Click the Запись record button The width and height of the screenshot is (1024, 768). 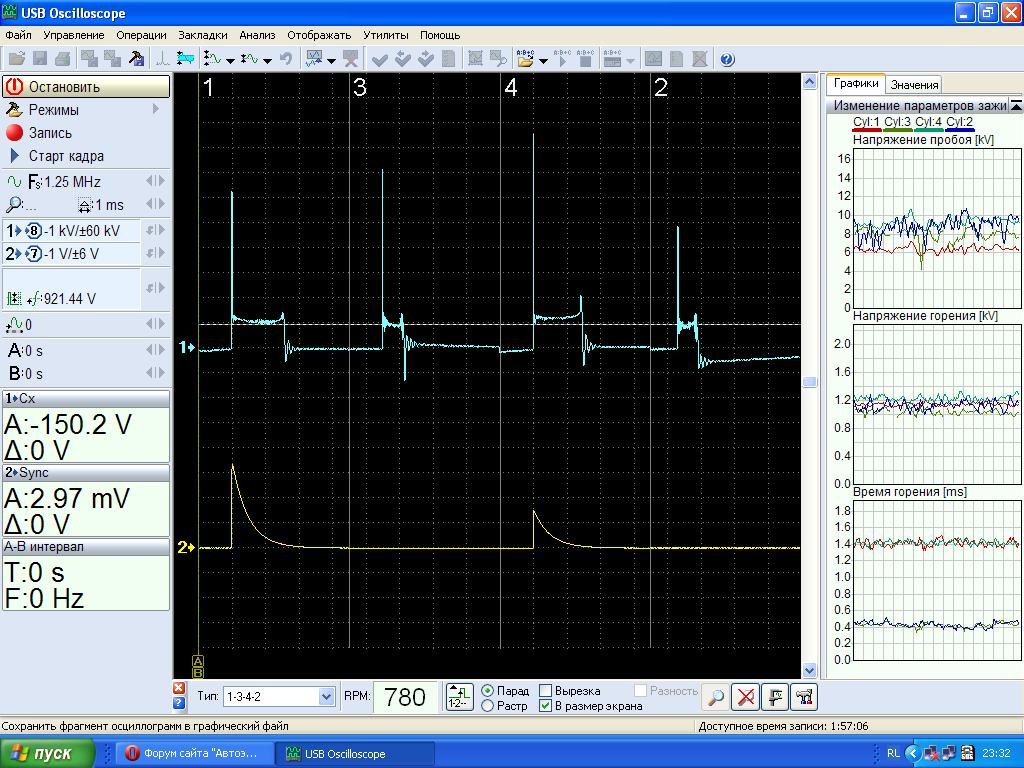pos(50,133)
